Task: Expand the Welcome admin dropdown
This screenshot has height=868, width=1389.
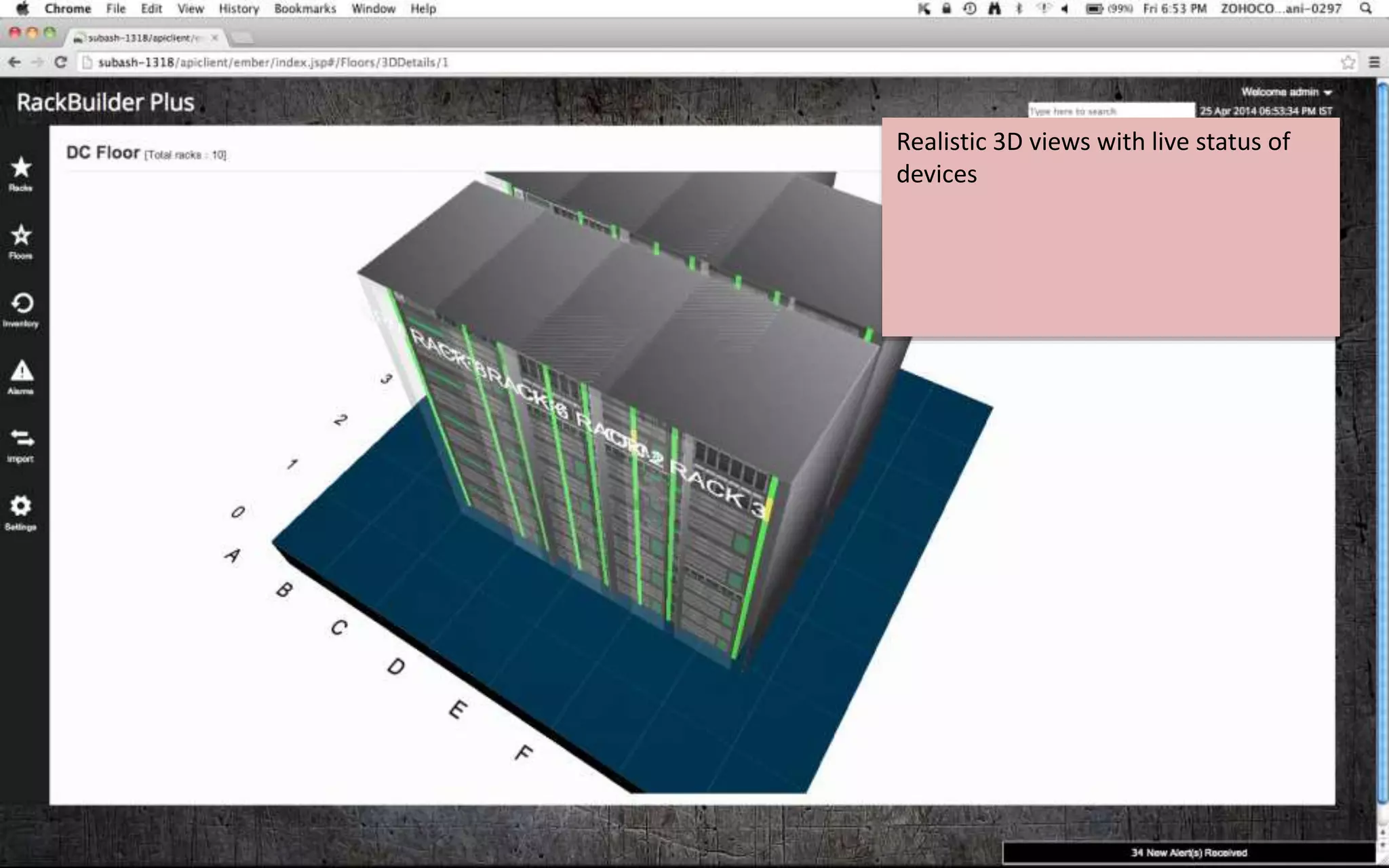Action: pyautogui.click(x=1286, y=92)
